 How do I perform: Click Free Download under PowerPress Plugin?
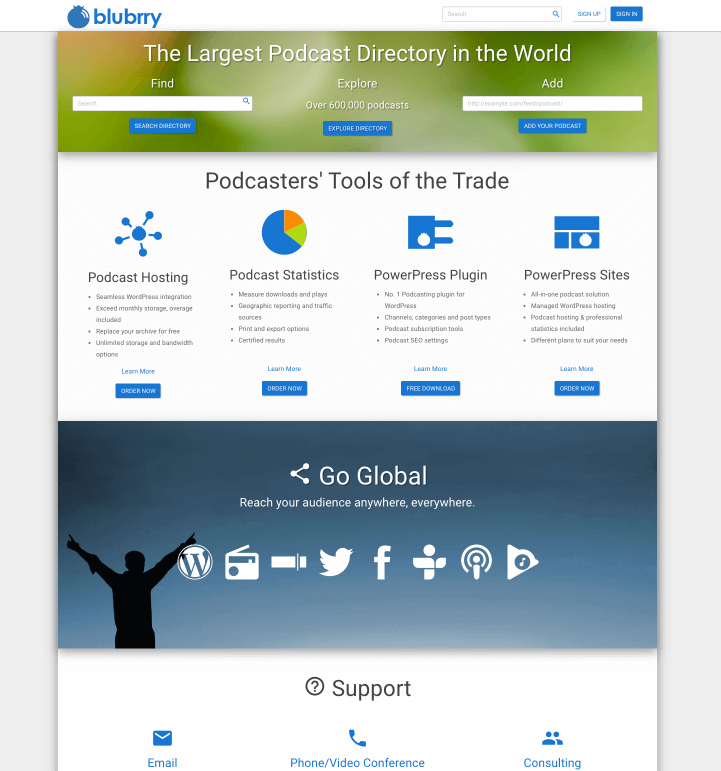click(430, 388)
